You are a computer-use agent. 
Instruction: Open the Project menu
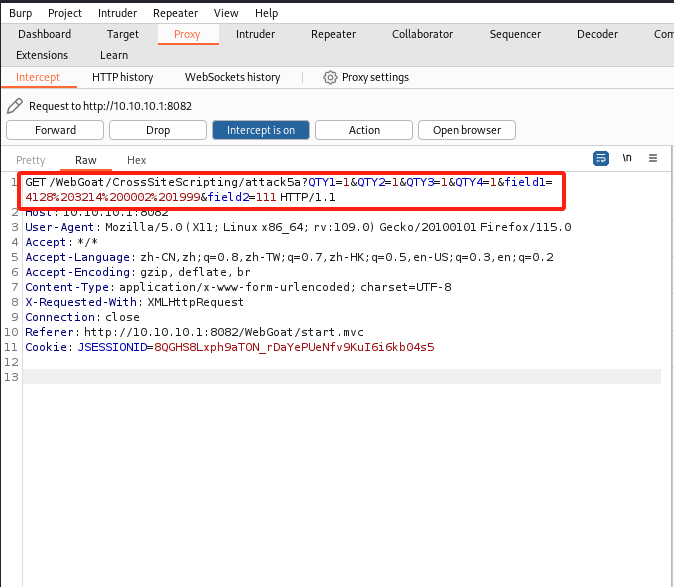64,13
